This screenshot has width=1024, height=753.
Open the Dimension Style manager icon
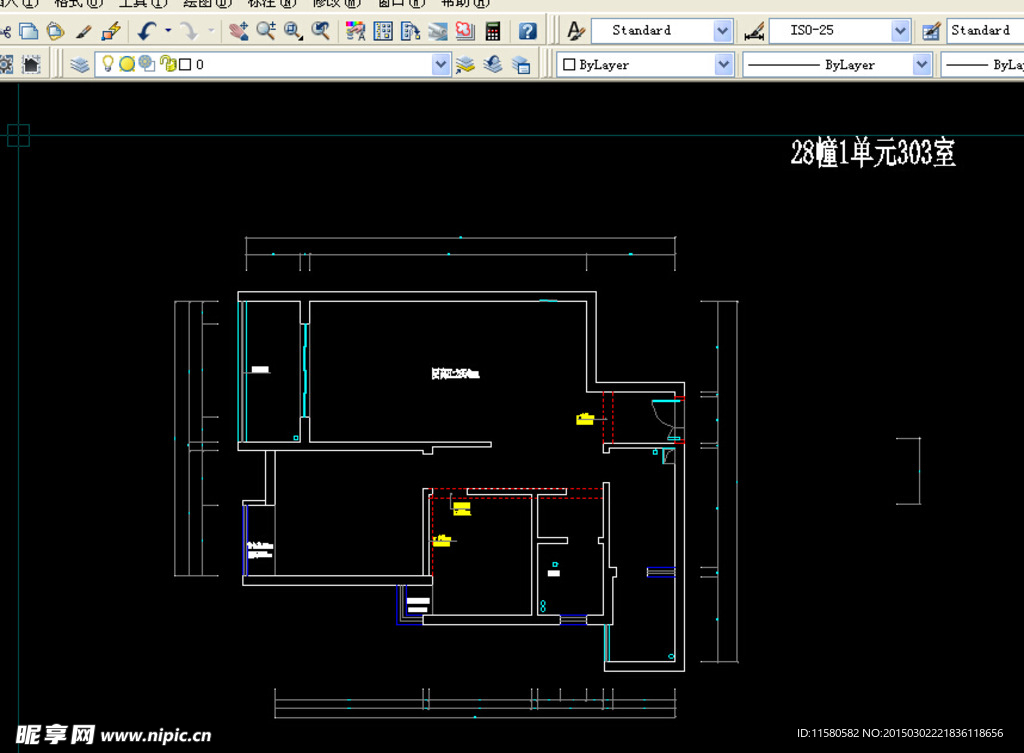point(754,31)
